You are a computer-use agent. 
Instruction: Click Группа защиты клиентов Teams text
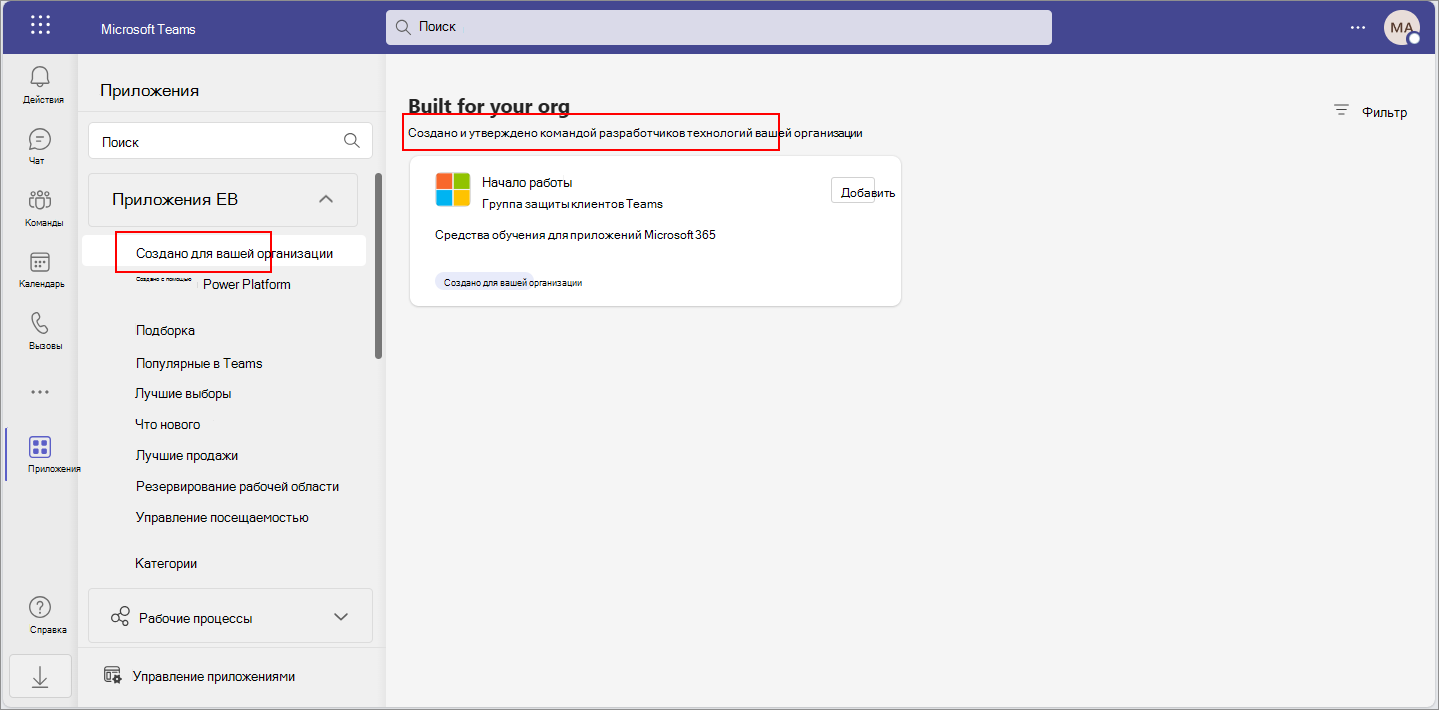click(572, 203)
